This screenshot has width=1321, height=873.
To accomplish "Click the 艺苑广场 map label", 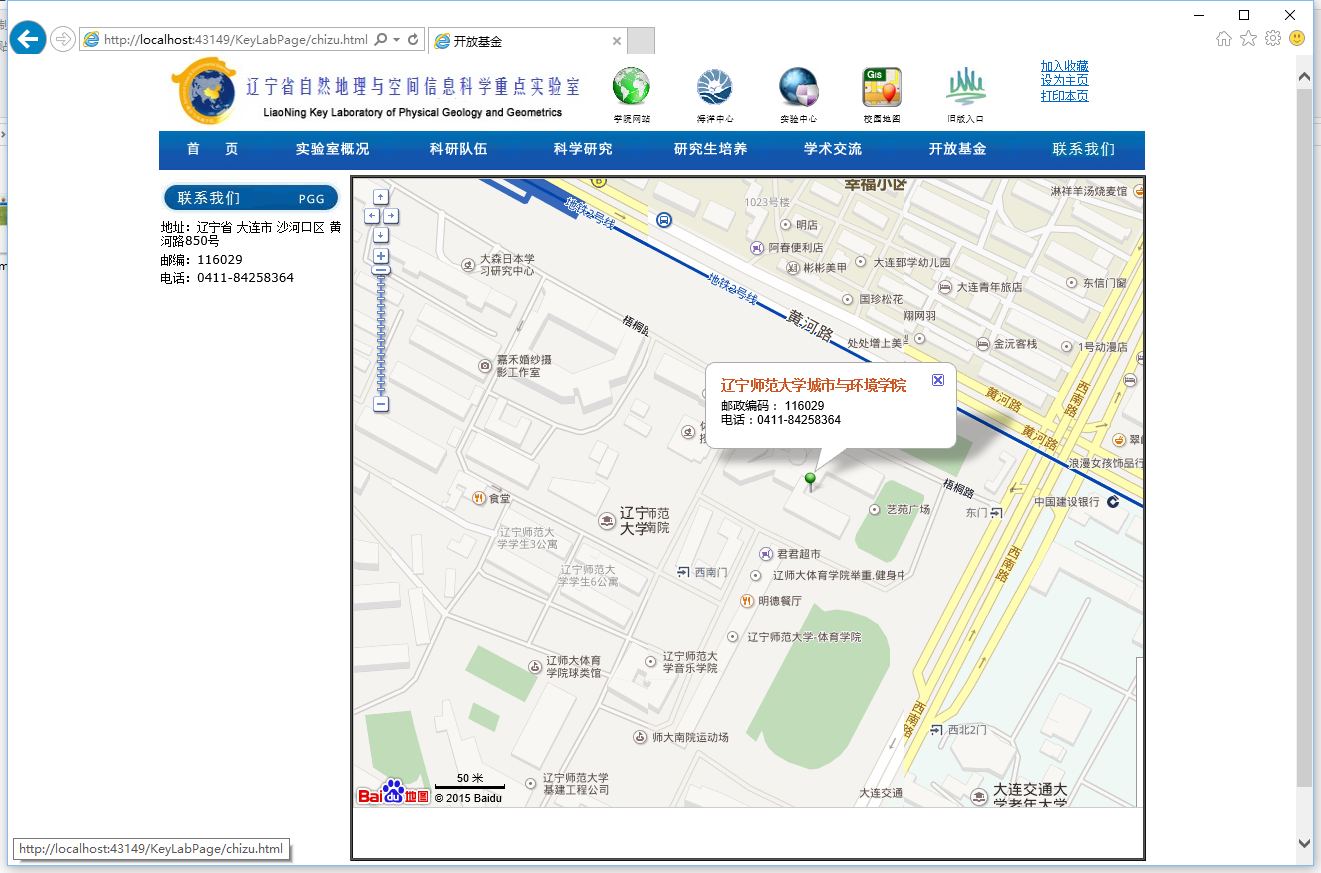I will pyautogui.click(x=908, y=509).
